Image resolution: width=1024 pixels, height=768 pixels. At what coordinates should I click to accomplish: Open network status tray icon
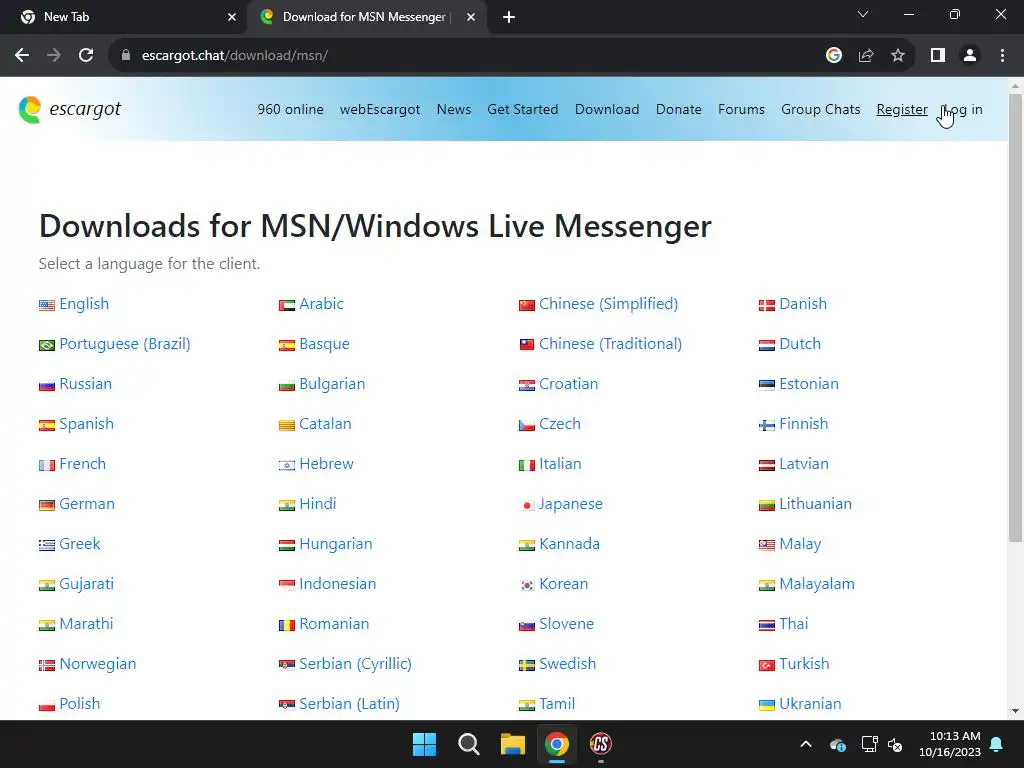click(x=869, y=744)
